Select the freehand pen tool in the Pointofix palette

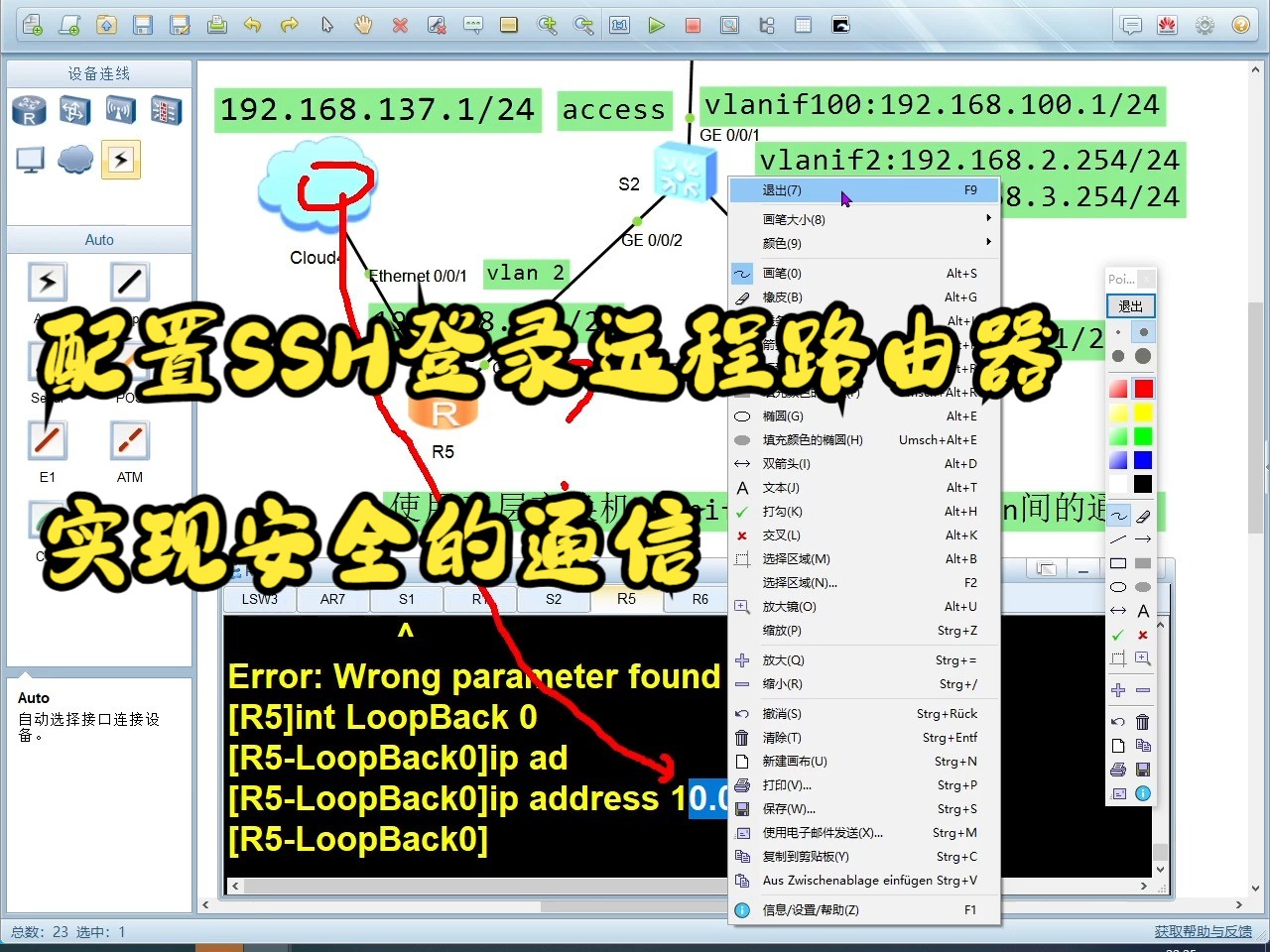click(1118, 515)
